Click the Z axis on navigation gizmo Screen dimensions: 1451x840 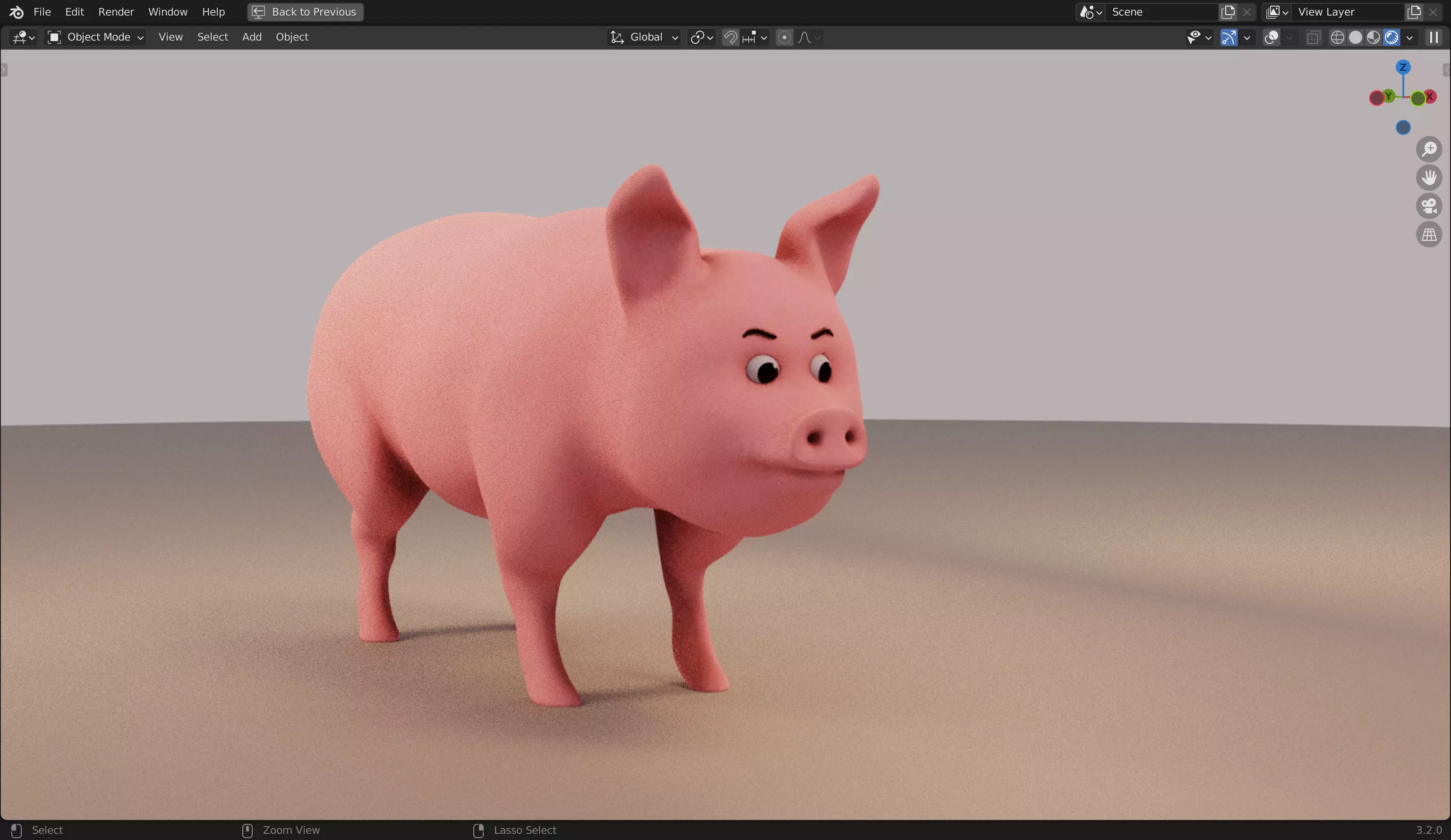[x=1403, y=68]
